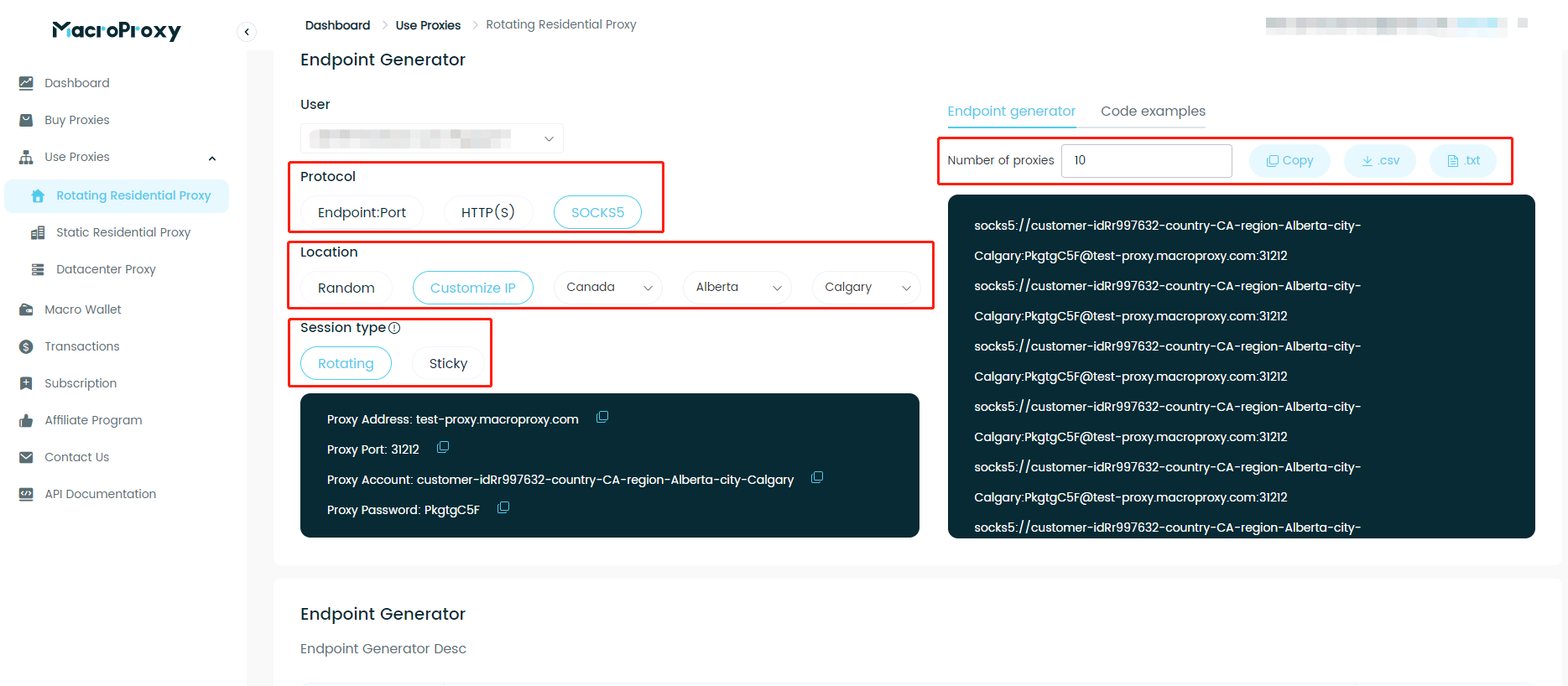The width and height of the screenshot is (1568, 686).
Task: Select Endpoint:Port protocol option
Action: point(362,212)
